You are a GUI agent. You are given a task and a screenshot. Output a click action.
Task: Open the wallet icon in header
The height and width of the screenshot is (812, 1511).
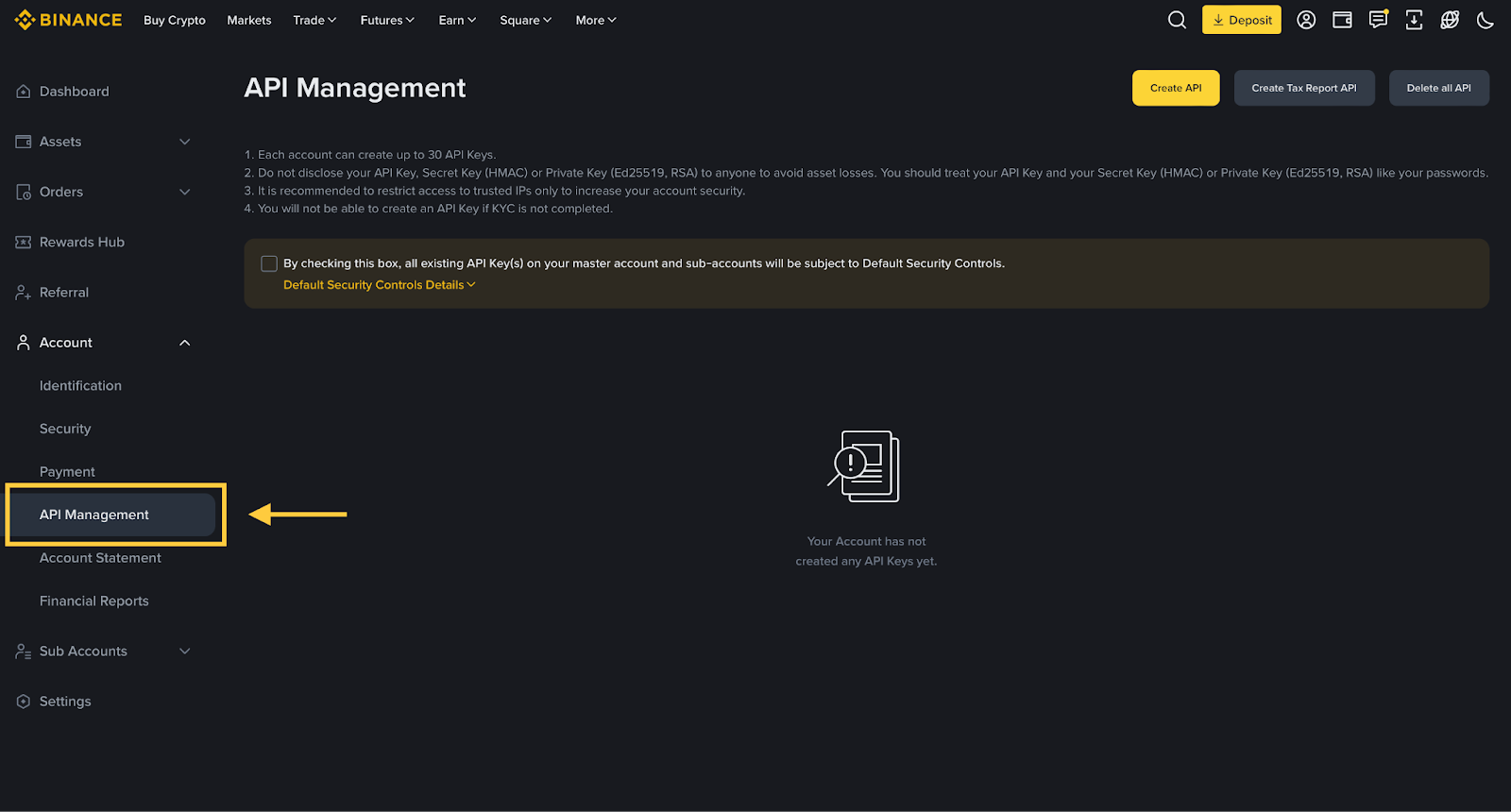(1342, 20)
